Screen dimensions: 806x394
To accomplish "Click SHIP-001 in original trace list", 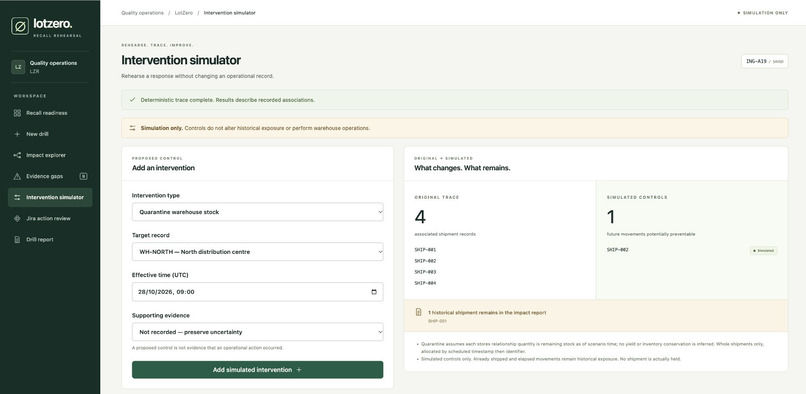I will 426,250.
